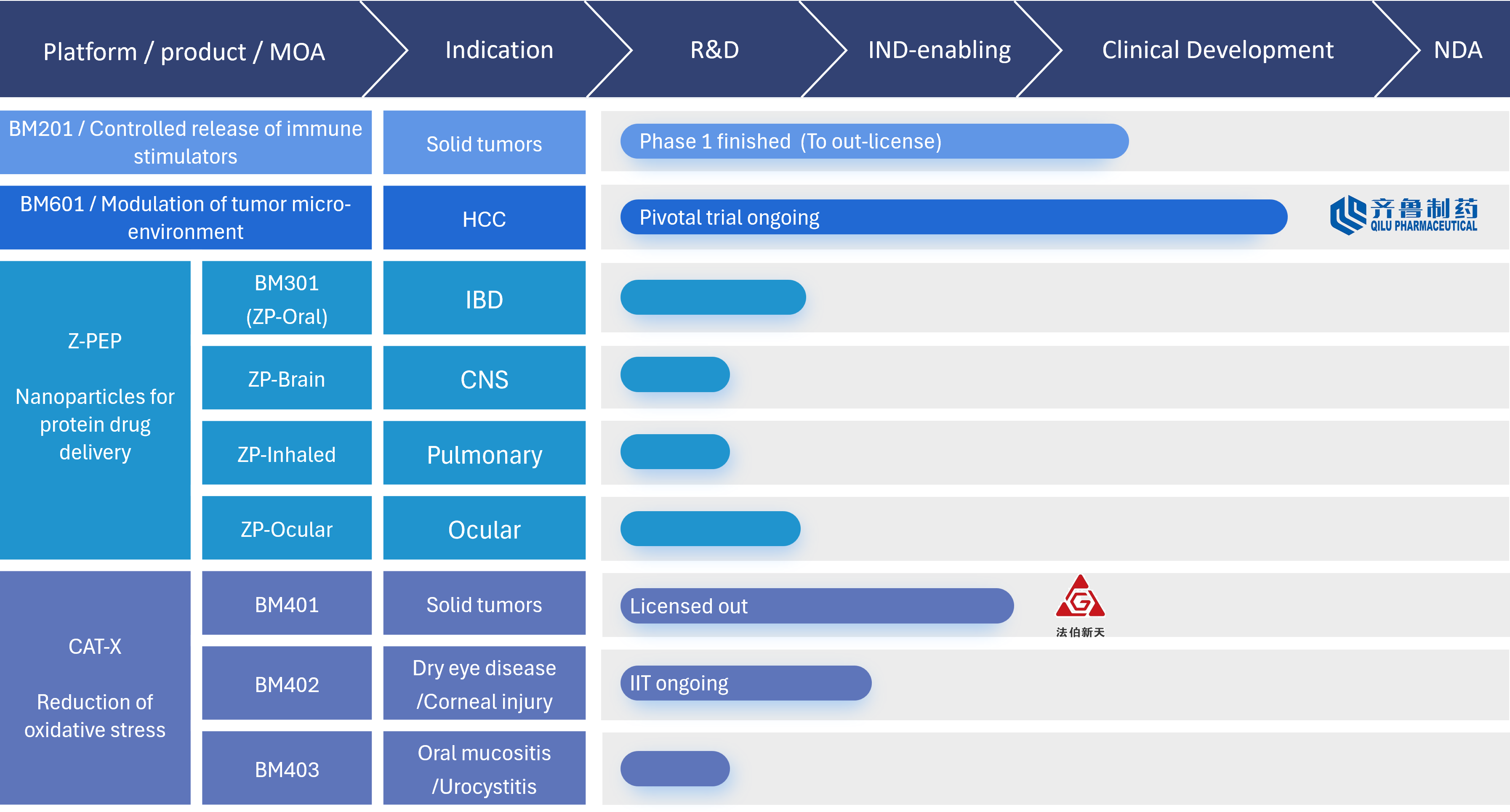Click the NDA stage header
This screenshot has width=1510, height=812.
click(1457, 50)
